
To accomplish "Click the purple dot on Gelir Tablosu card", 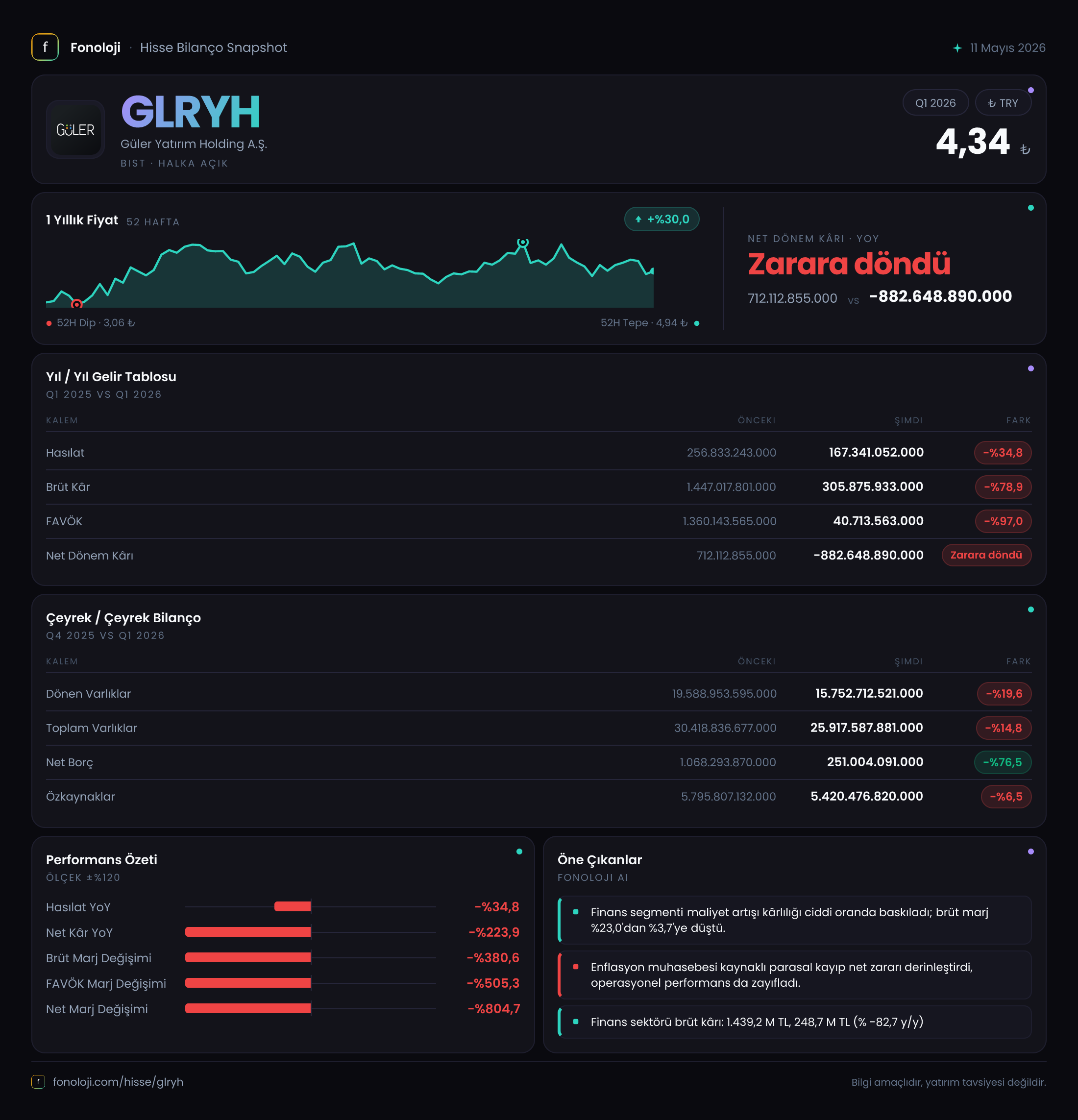I will click(x=1030, y=368).
